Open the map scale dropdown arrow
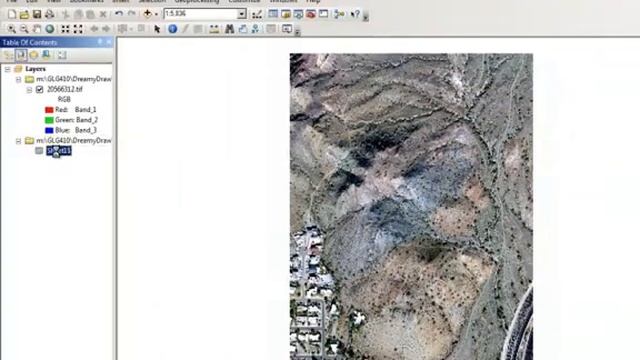Image resolution: width=640 pixels, height=360 pixels. pyautogui.click(x=242, y=14)
